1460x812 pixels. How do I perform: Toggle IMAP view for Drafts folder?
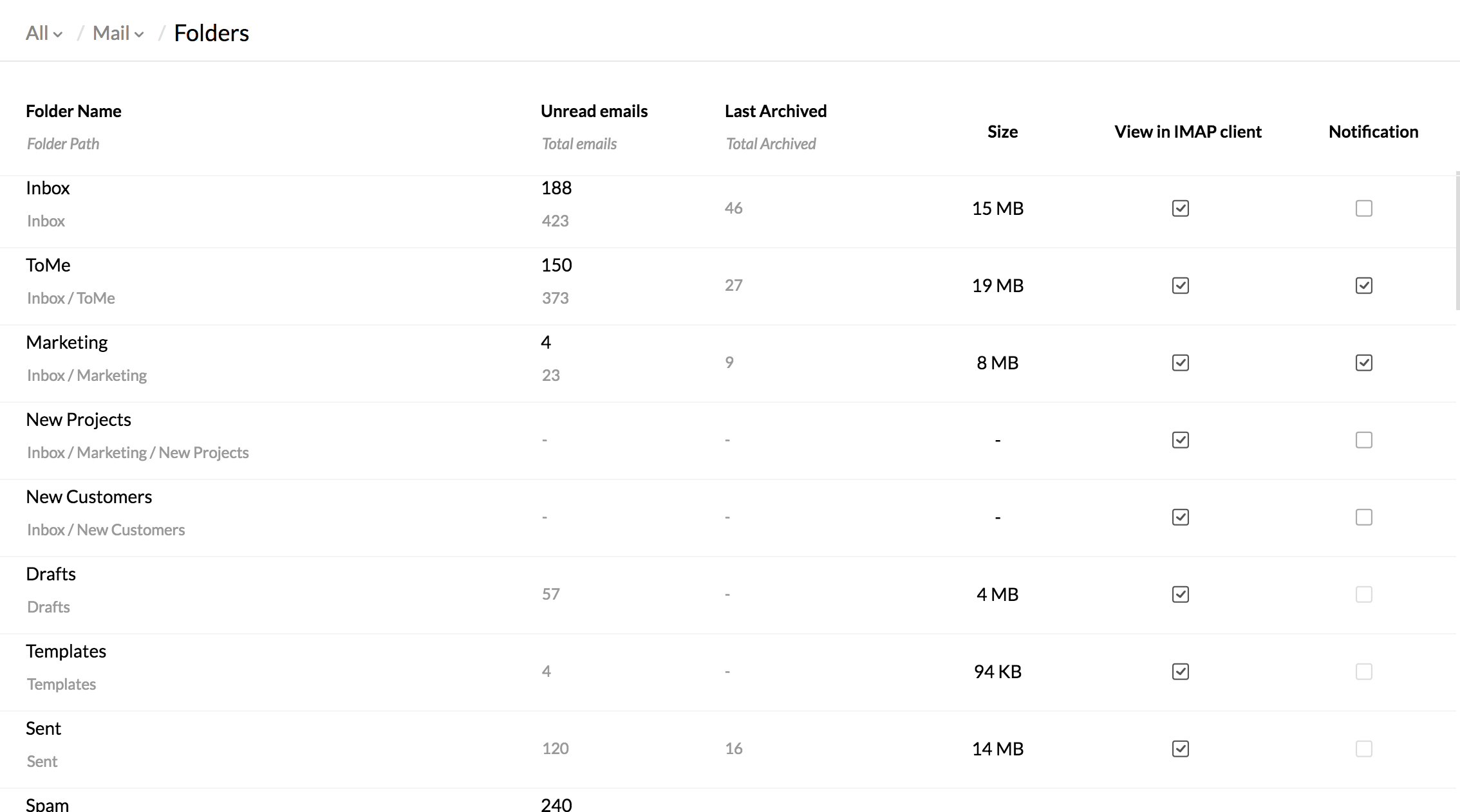(1180, 595)
